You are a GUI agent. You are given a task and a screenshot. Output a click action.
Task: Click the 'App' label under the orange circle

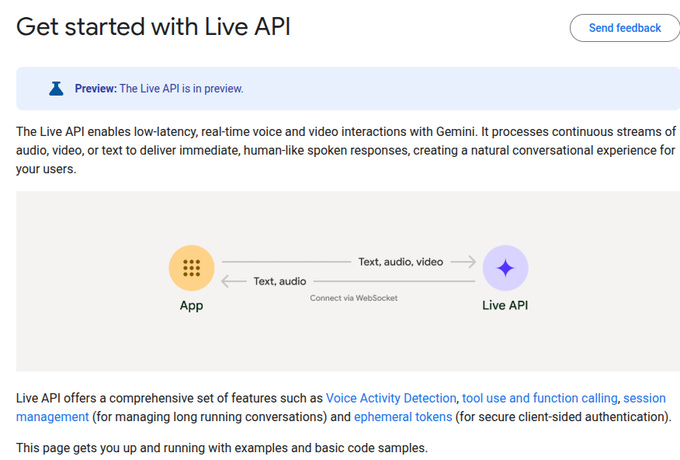click(x=191, y=306)
